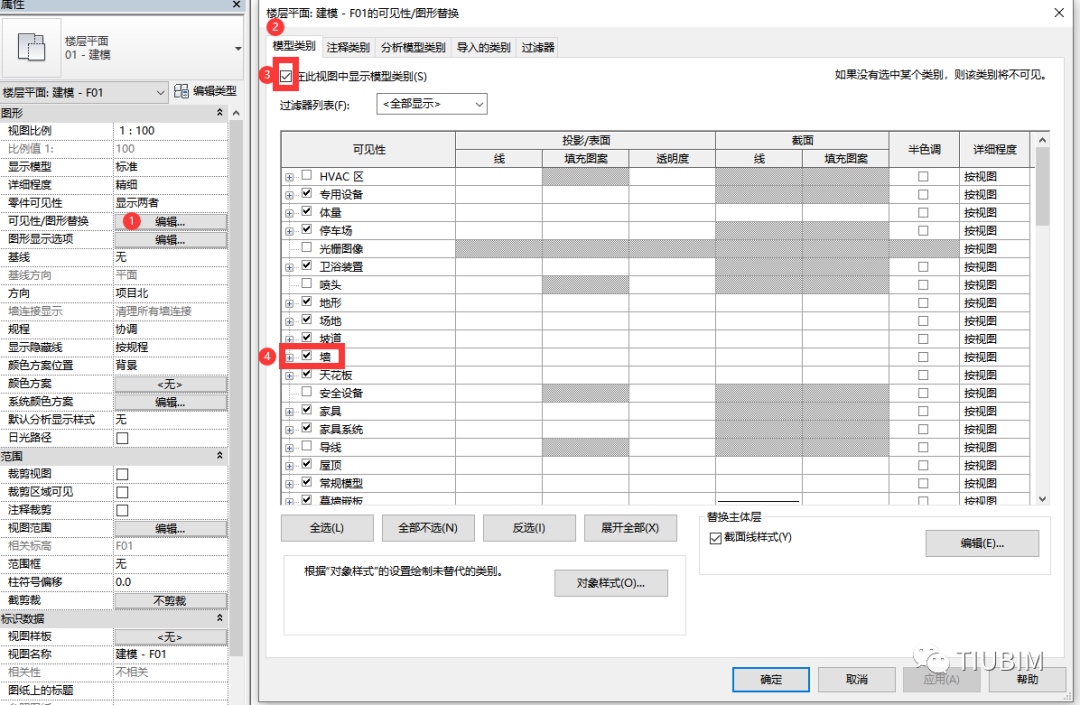
Task: Switch to the 过滤器 tab
Action: pyautogui.click(x=537, y=48)
